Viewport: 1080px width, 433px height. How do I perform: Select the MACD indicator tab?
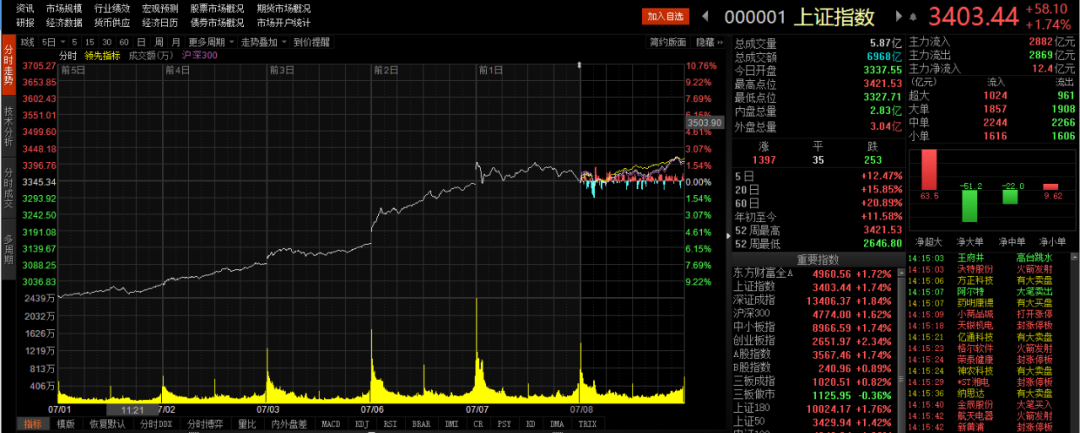pos(330,425)
